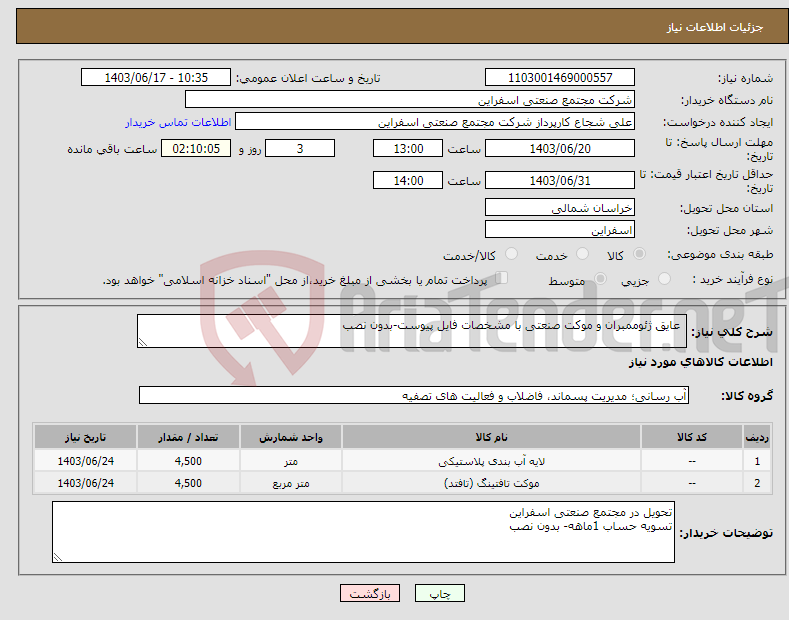
Task: Click the response deadline date 1403/06/20
Action: (x=560, y=148)
